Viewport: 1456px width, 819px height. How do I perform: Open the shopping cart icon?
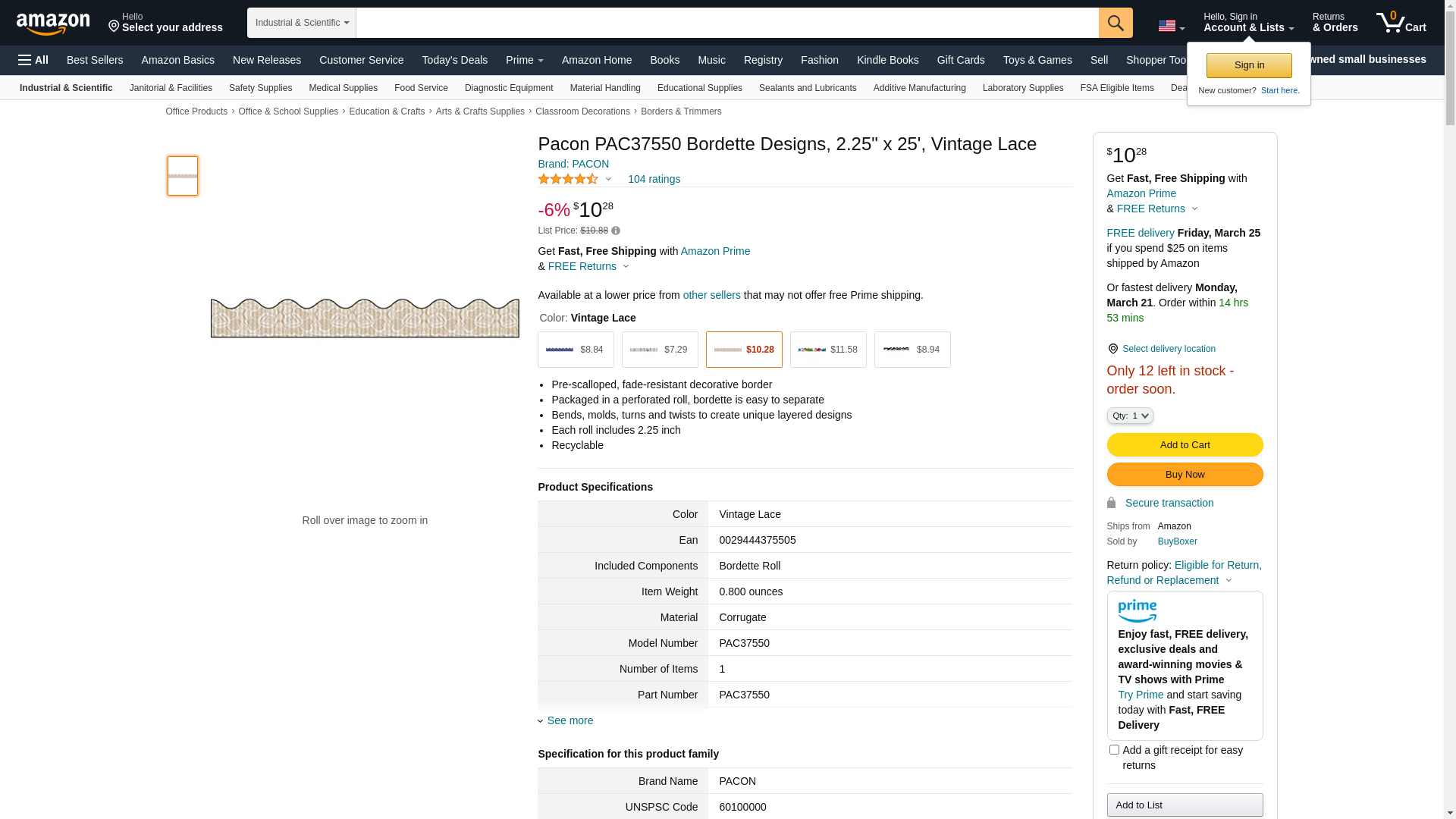(1401, 23)
